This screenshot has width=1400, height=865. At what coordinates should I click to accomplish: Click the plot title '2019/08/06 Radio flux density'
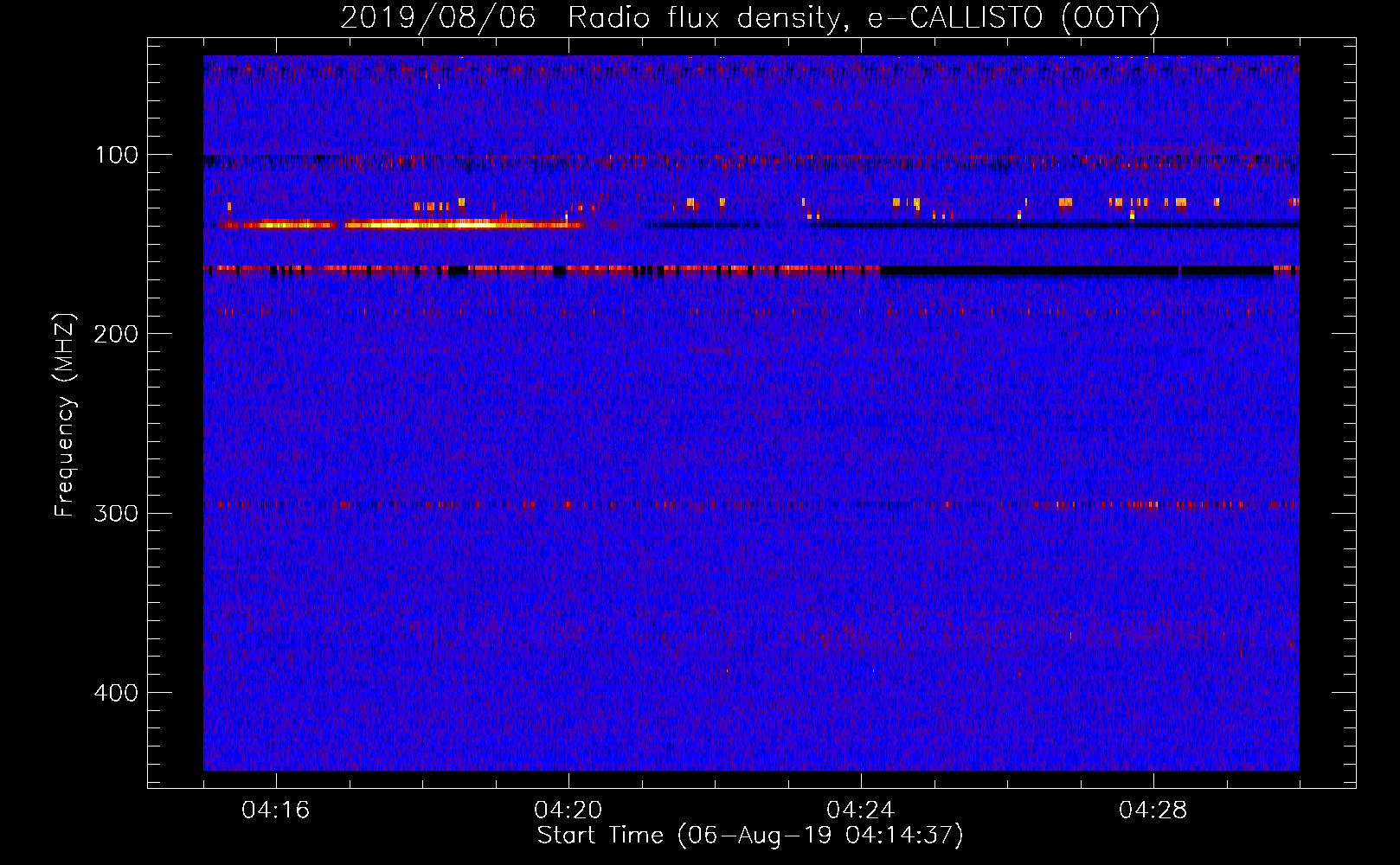pos(749,17)
